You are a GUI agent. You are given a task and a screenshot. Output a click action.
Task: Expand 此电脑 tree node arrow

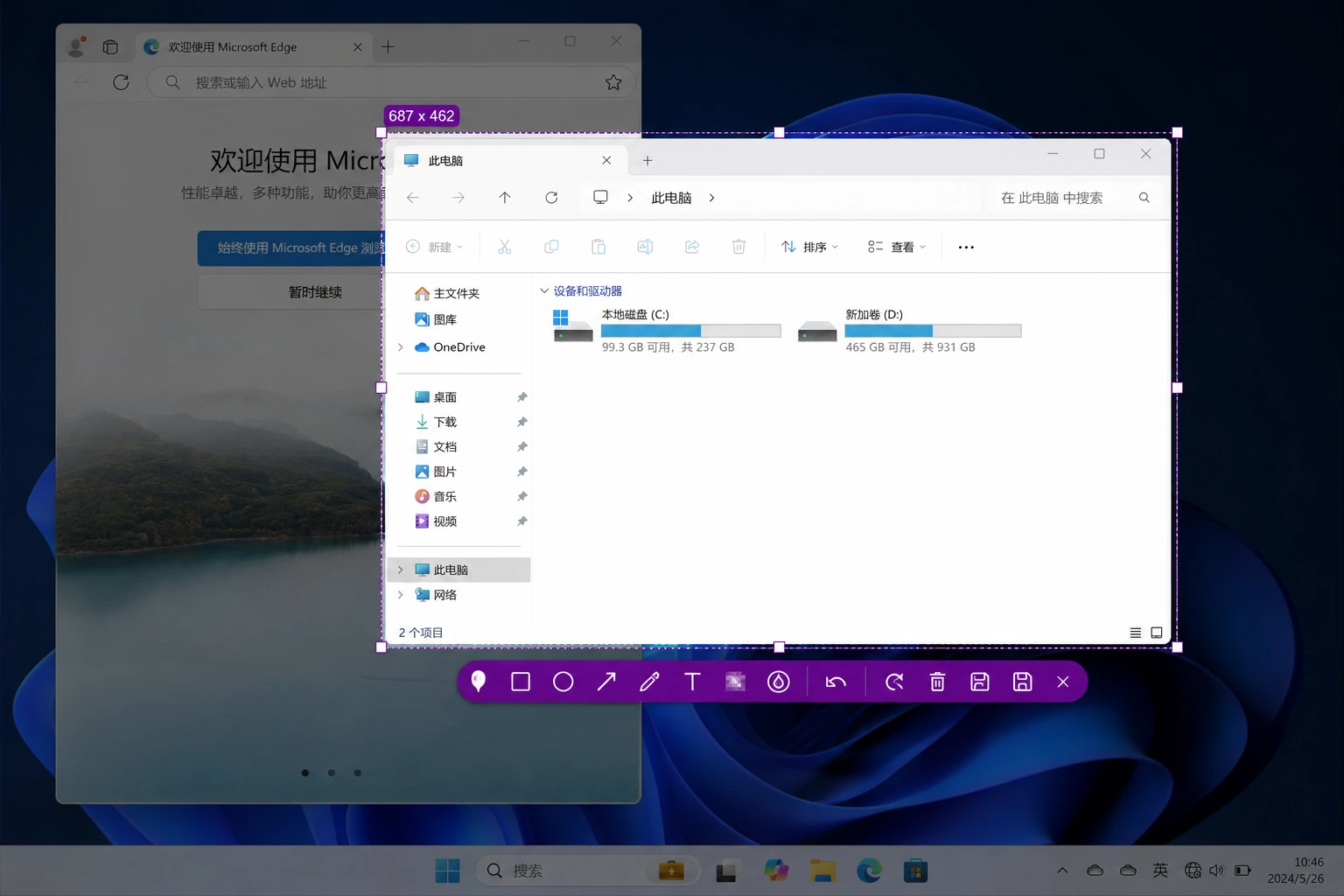[401, 570]
